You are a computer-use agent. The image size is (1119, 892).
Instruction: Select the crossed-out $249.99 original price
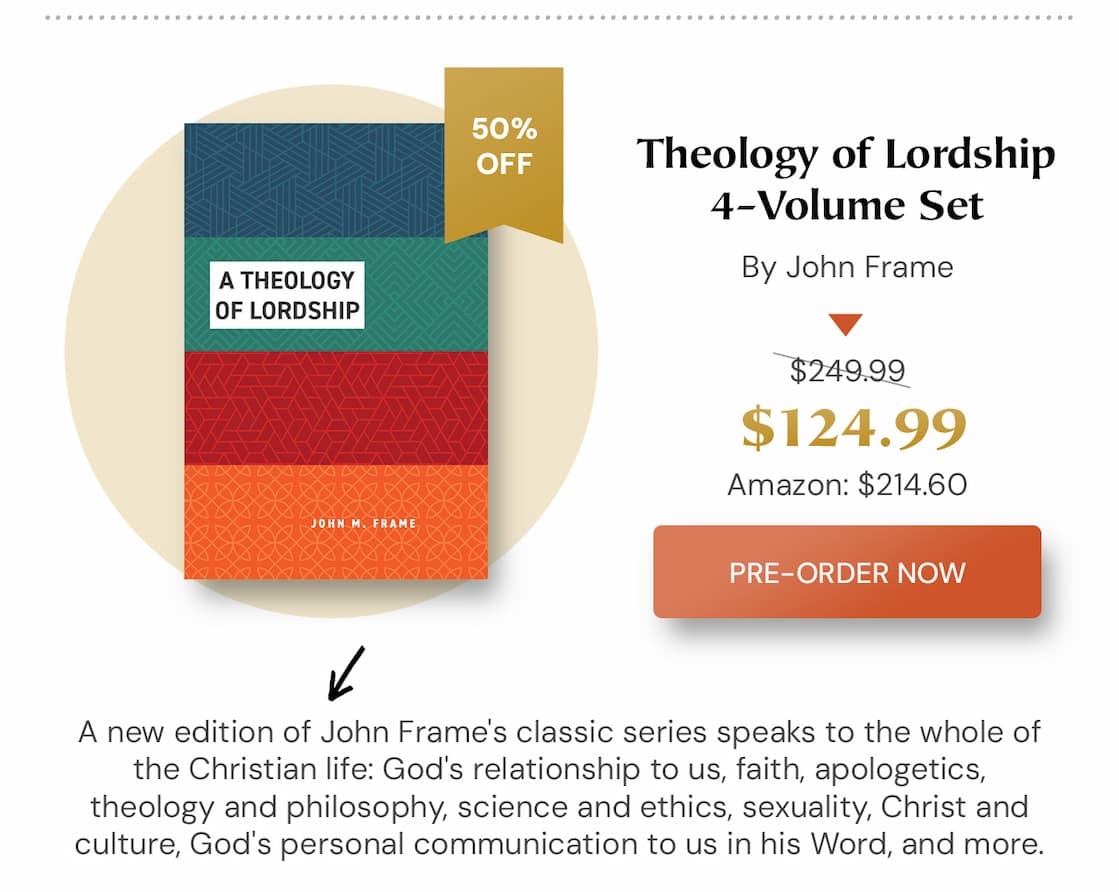coord(848,371)
